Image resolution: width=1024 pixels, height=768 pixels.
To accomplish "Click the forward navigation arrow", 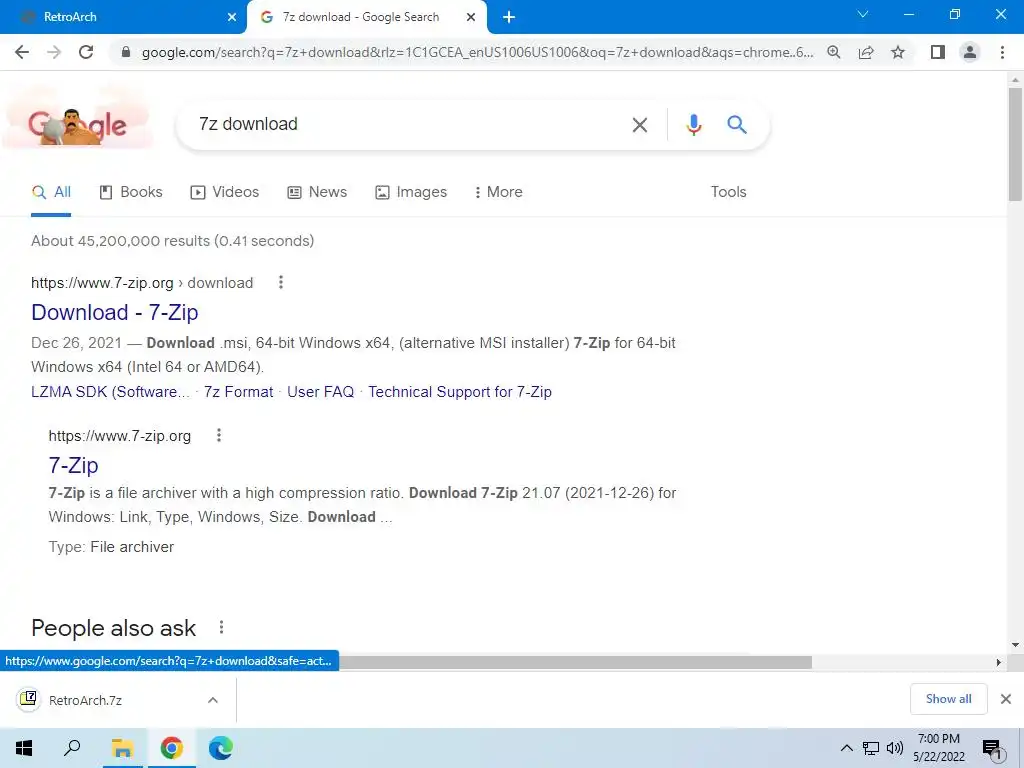I will point(54,52).
